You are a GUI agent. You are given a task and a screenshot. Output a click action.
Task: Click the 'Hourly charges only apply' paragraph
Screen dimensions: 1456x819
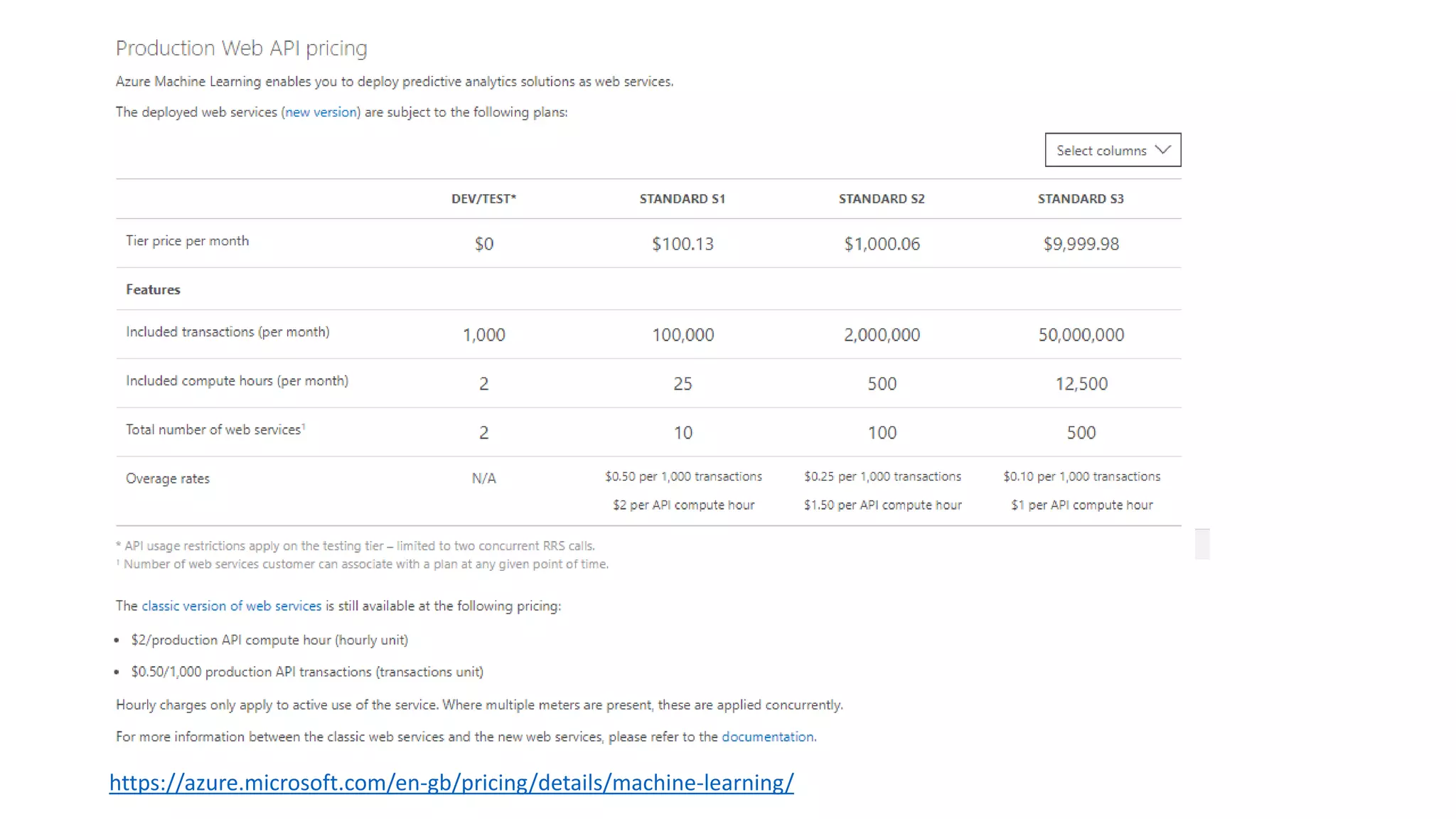click(x=479, y=705)
